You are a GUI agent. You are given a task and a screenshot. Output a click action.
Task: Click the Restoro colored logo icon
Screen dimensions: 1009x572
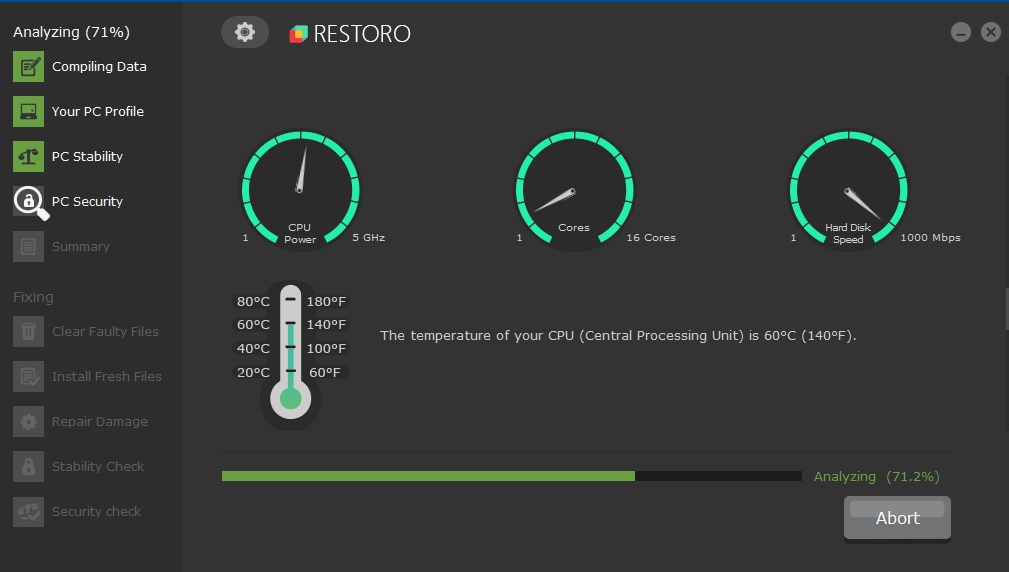298,33
